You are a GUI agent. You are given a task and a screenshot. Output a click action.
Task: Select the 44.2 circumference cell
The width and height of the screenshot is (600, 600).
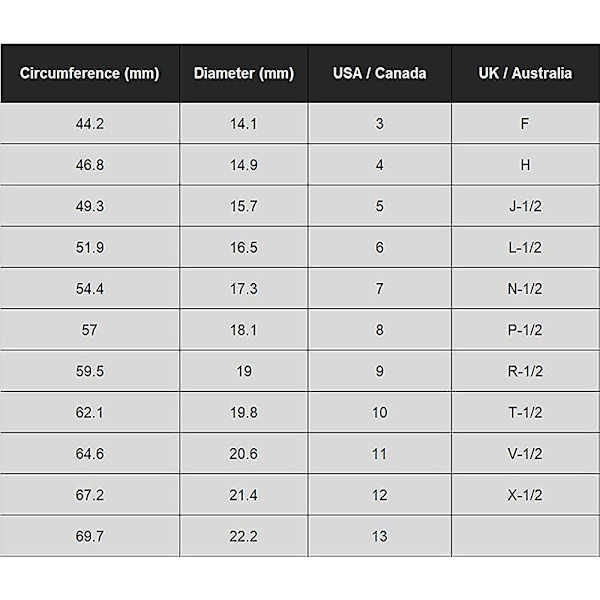pos(90,124)
